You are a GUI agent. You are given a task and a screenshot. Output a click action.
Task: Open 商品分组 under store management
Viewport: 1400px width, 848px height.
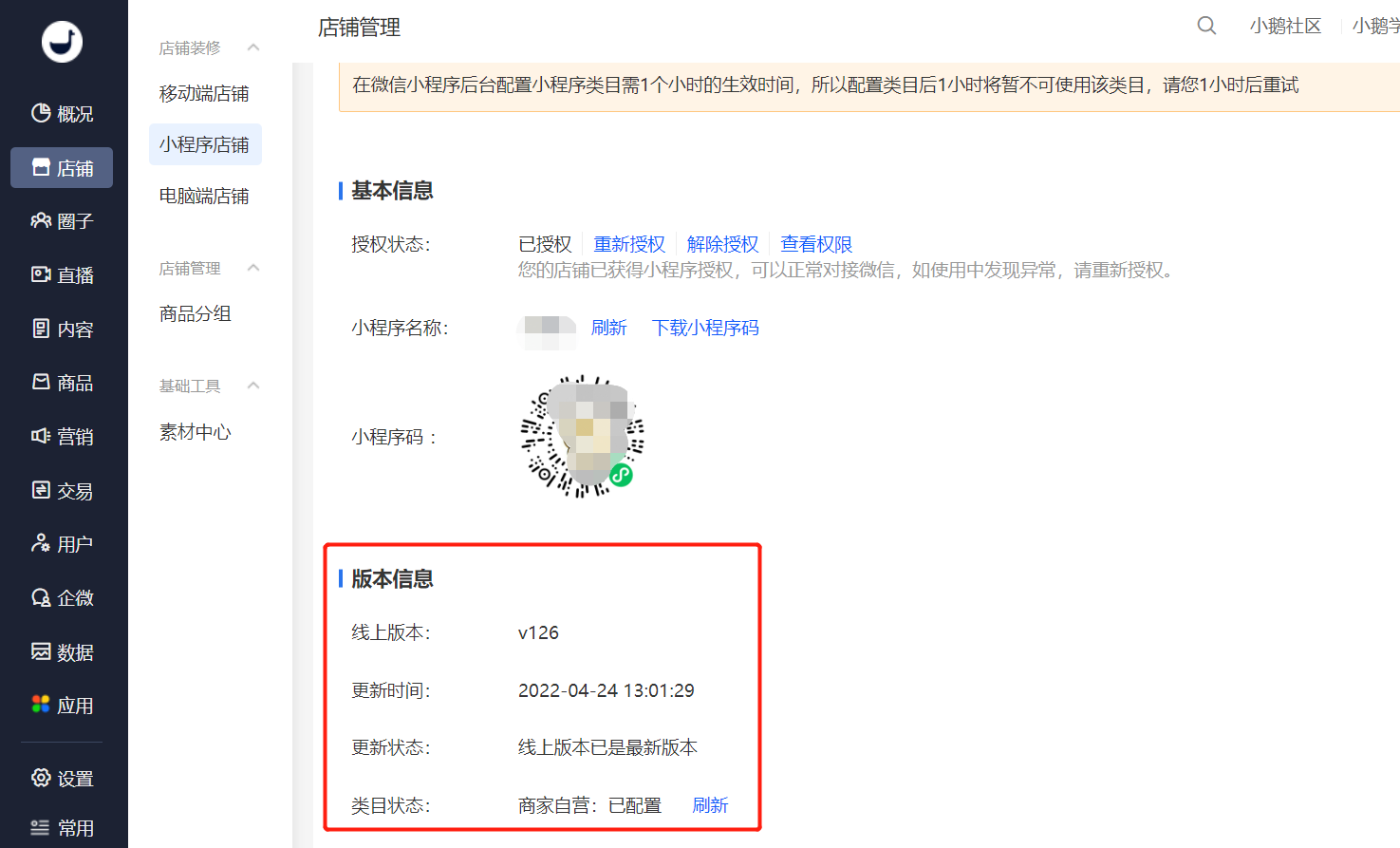click(196, 313)
